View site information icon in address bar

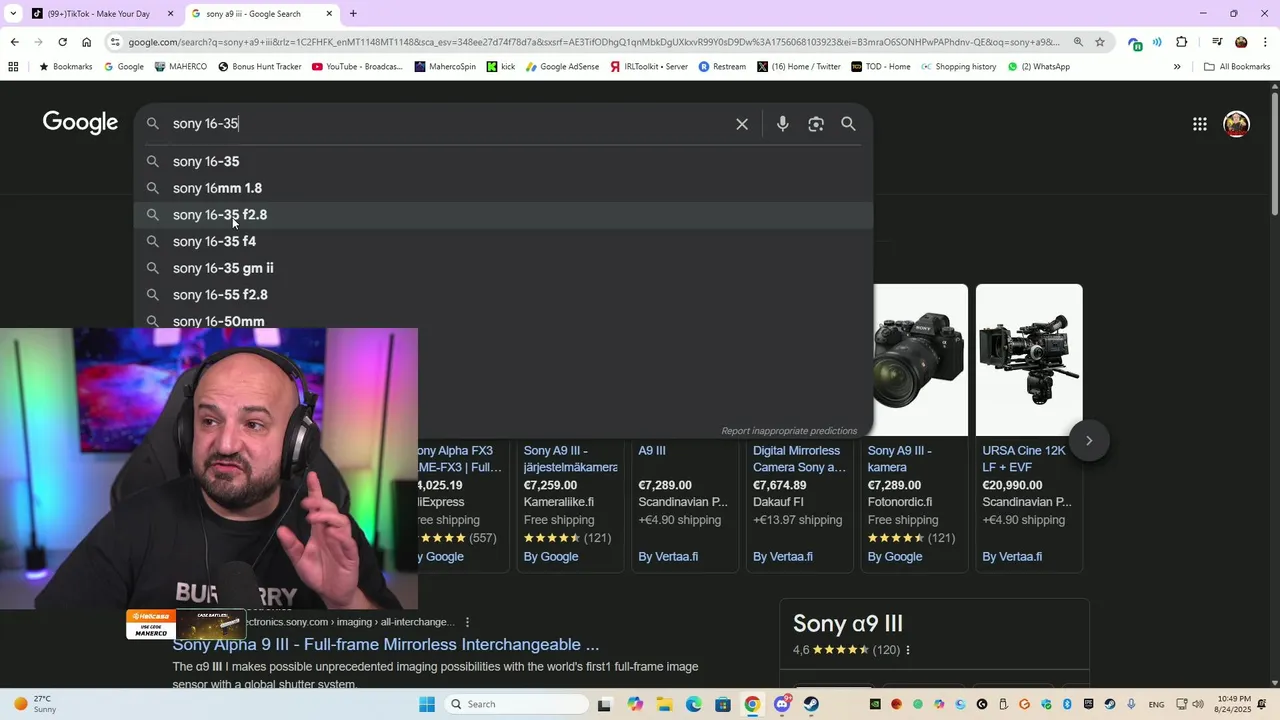coord(116,42)
